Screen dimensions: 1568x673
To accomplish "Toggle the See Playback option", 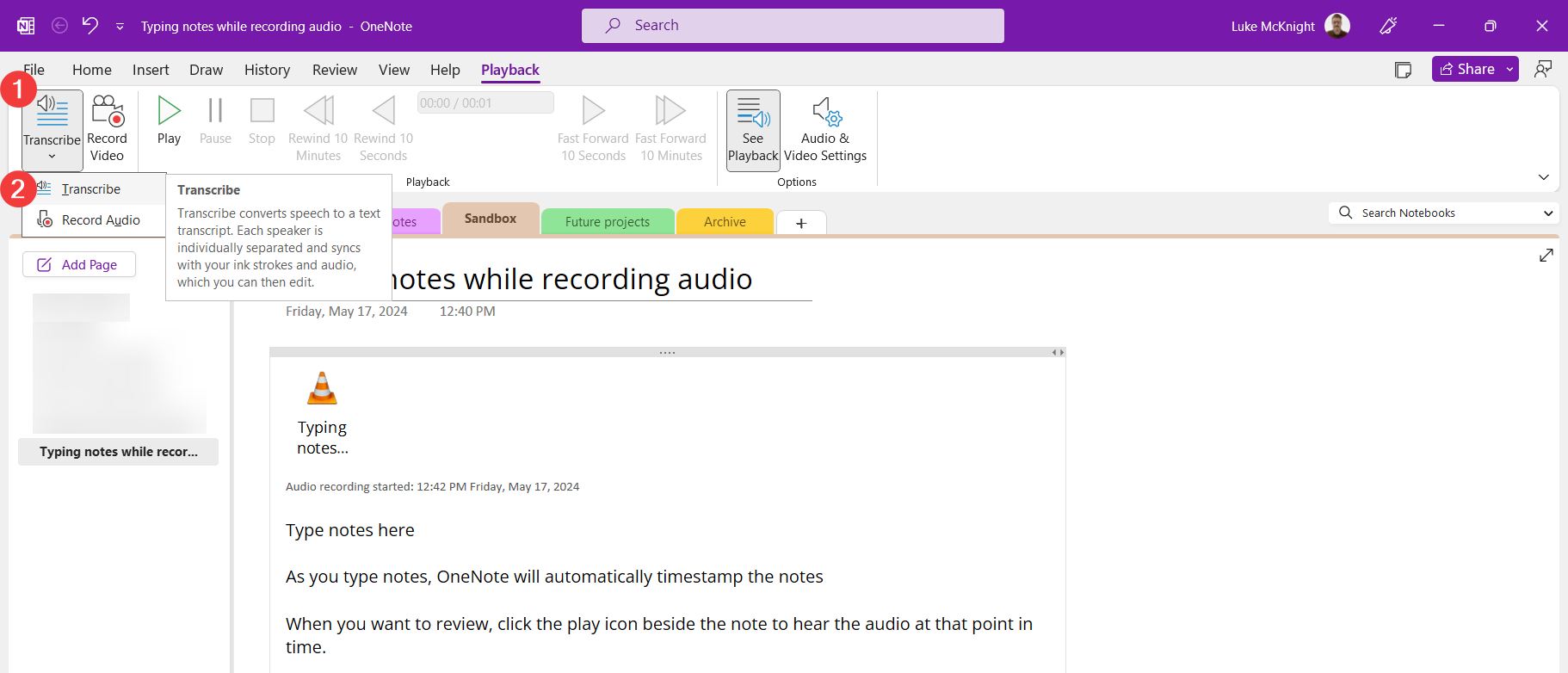I will 753,130.
